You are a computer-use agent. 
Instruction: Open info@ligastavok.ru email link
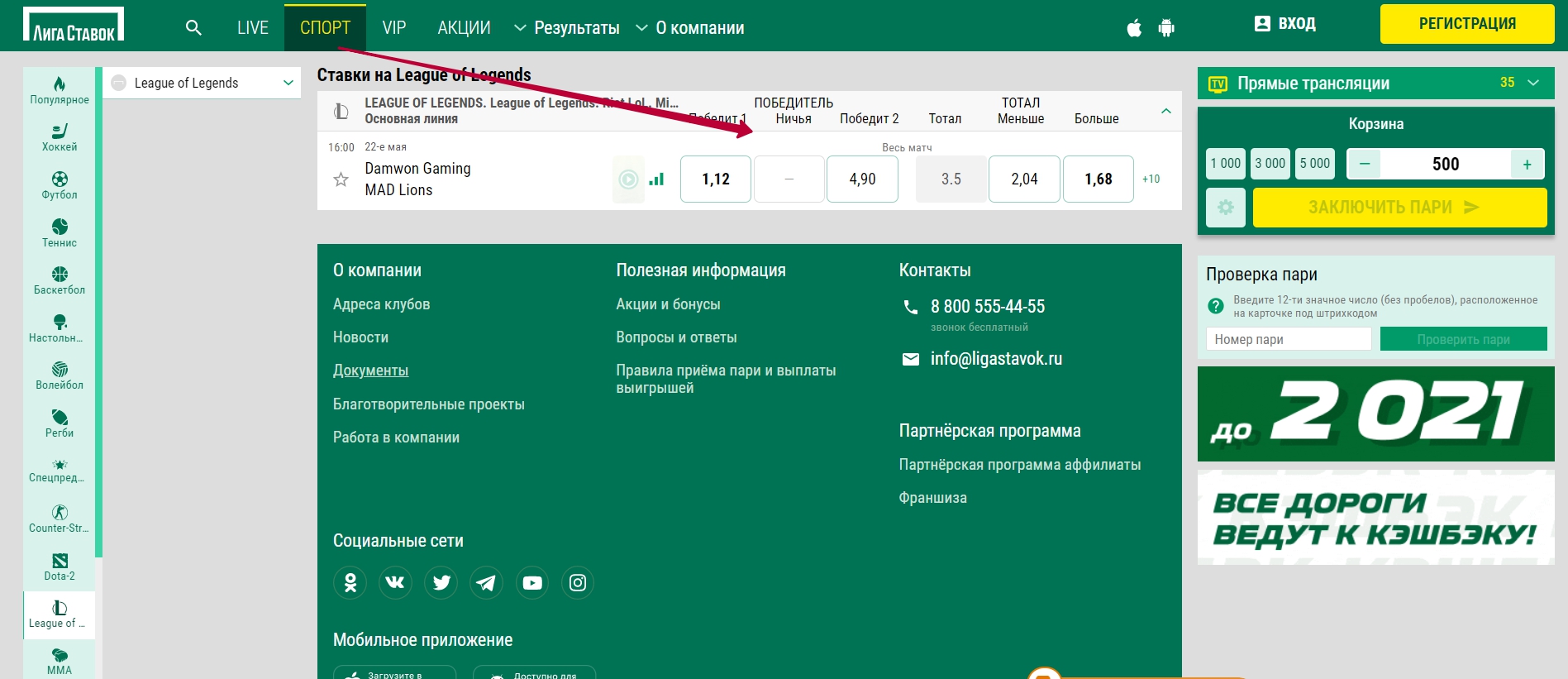pyautogui.click(x=996, y=359)
